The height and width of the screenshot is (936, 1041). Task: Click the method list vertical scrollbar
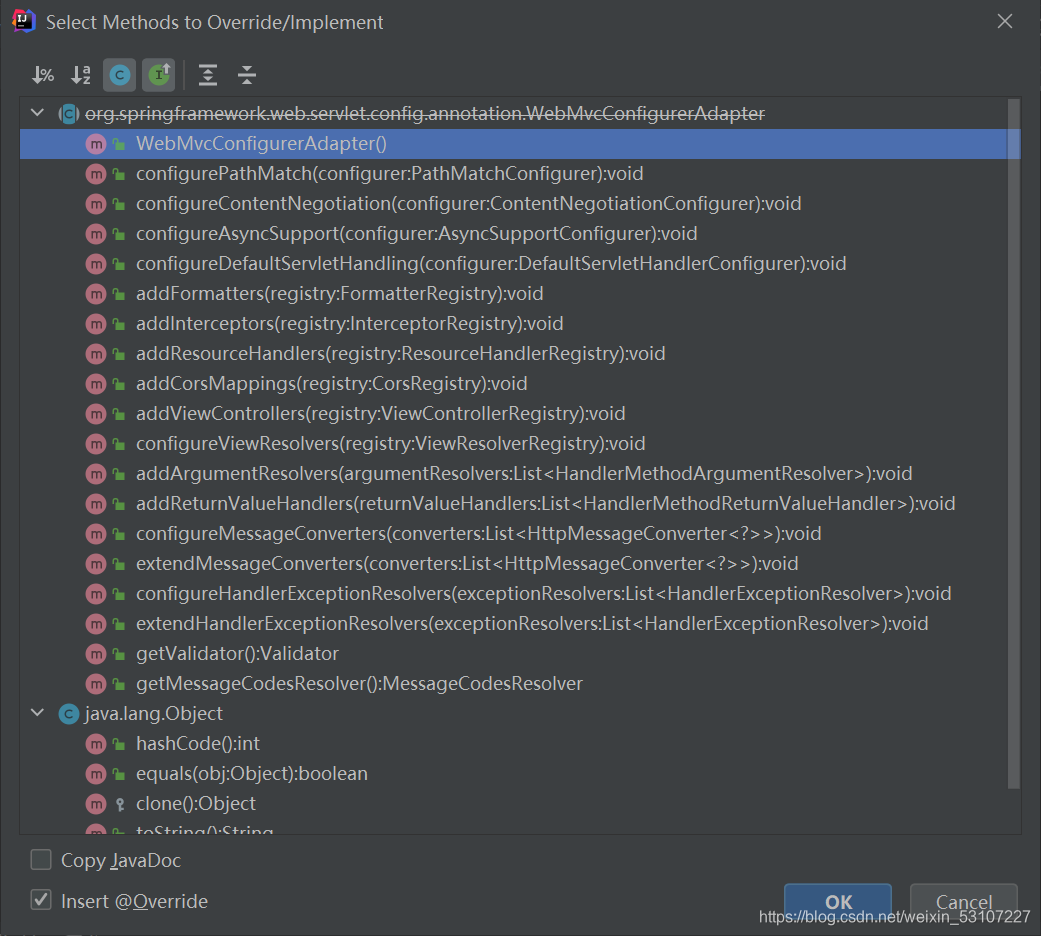point(1013,444)
